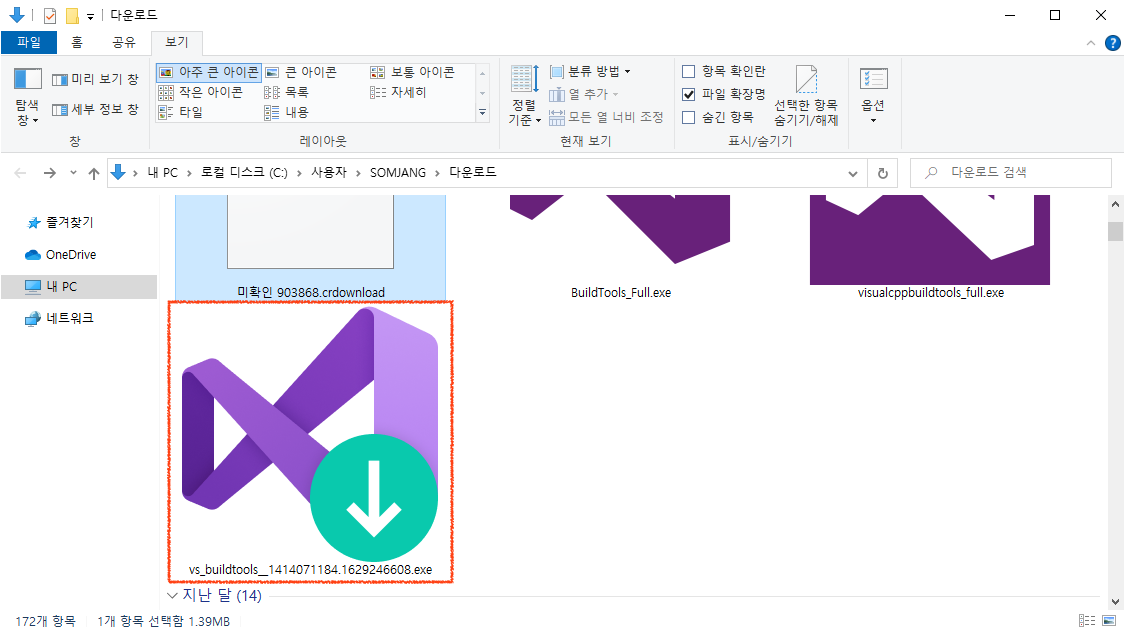Choose the Large icons (큰 아이콘) layout
Viewport: 1125px width, 634px height.
click(301, 72)
